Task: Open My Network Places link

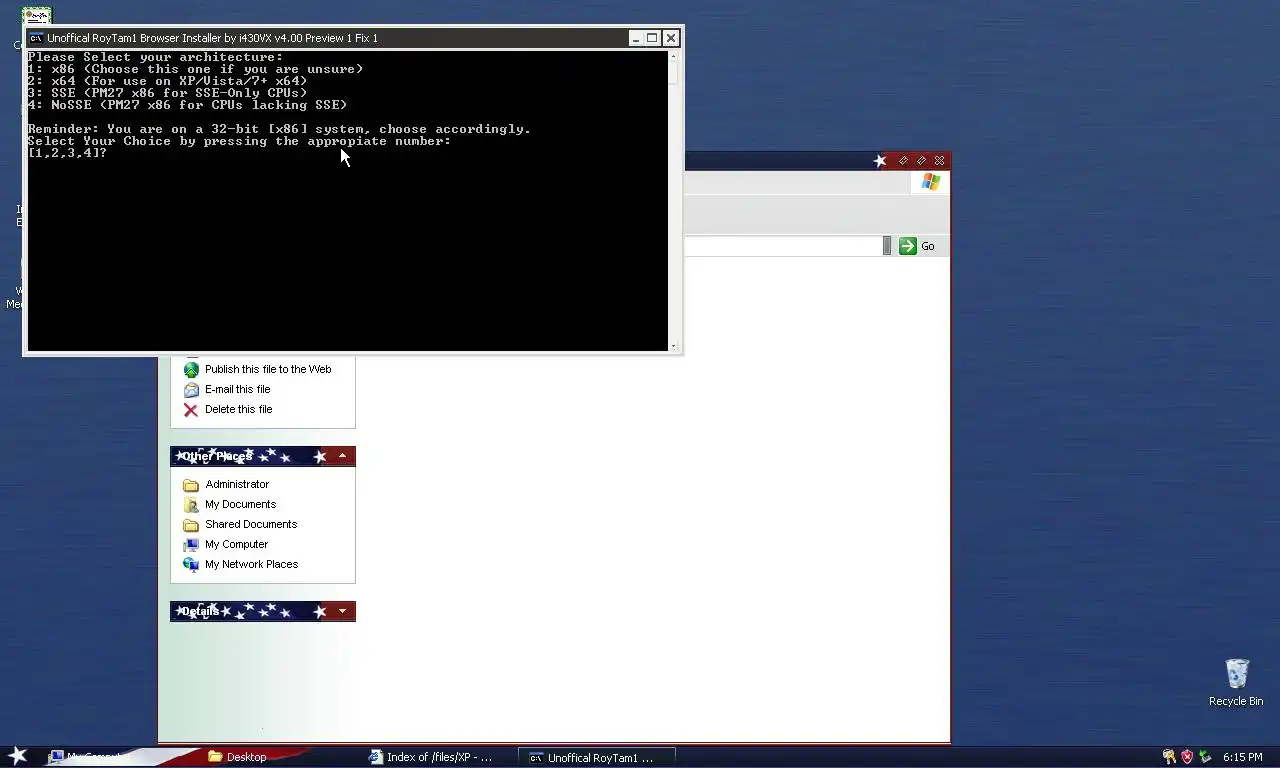Action: click(251, 564)
